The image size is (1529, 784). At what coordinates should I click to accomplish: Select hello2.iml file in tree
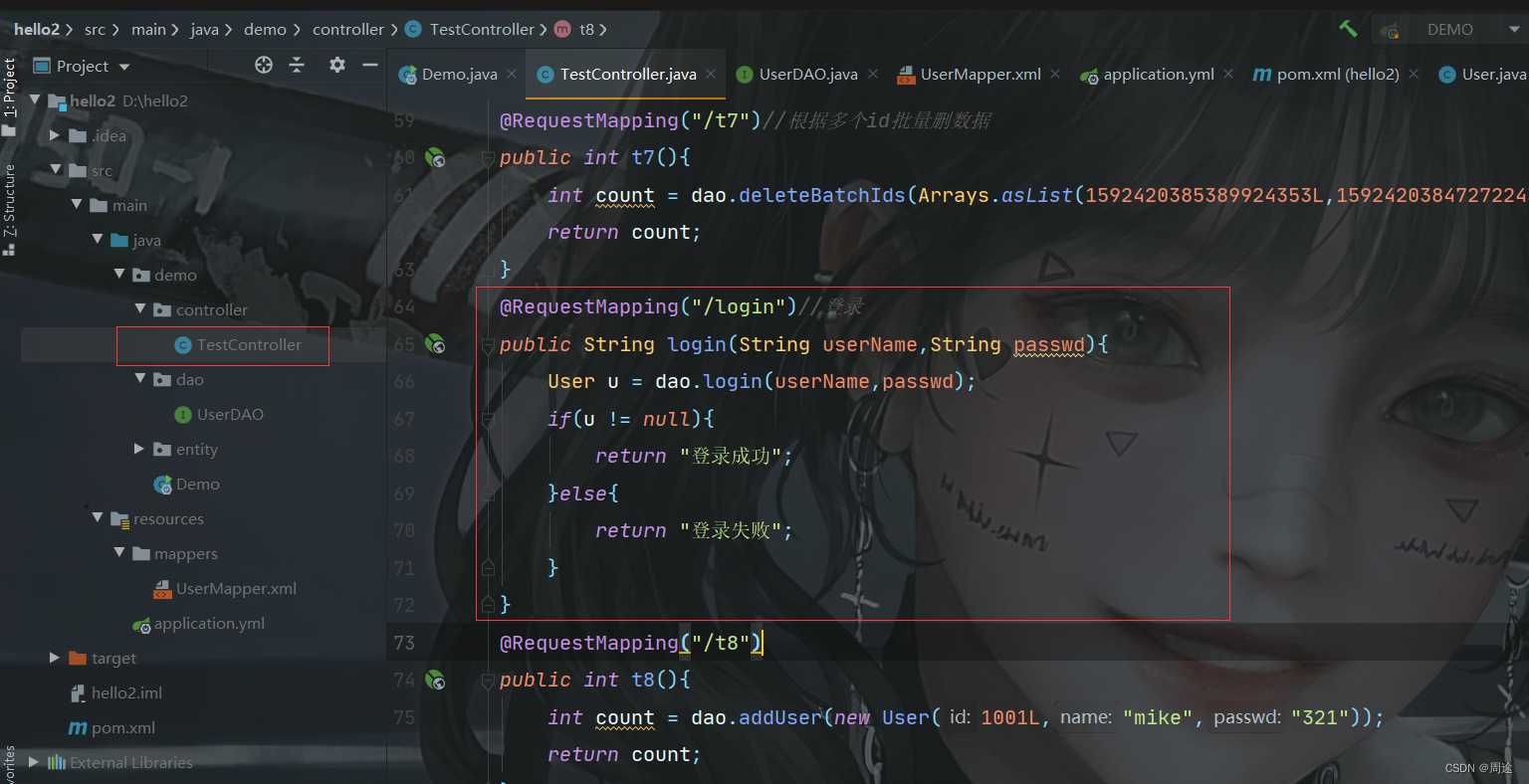pyautogui.click(x=116, y=692)
